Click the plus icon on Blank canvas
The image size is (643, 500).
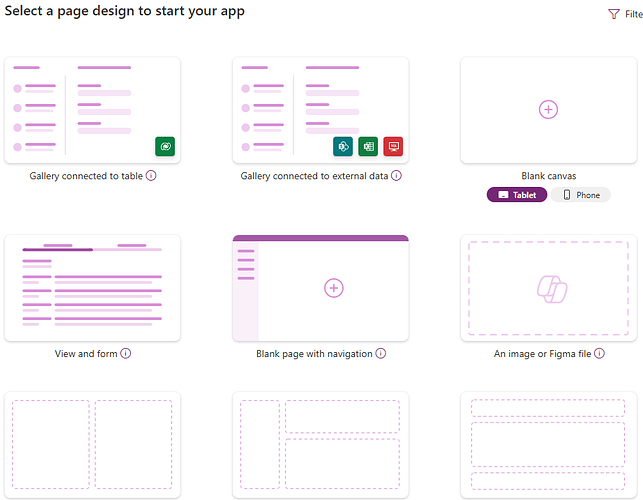[x=548, y=110]
